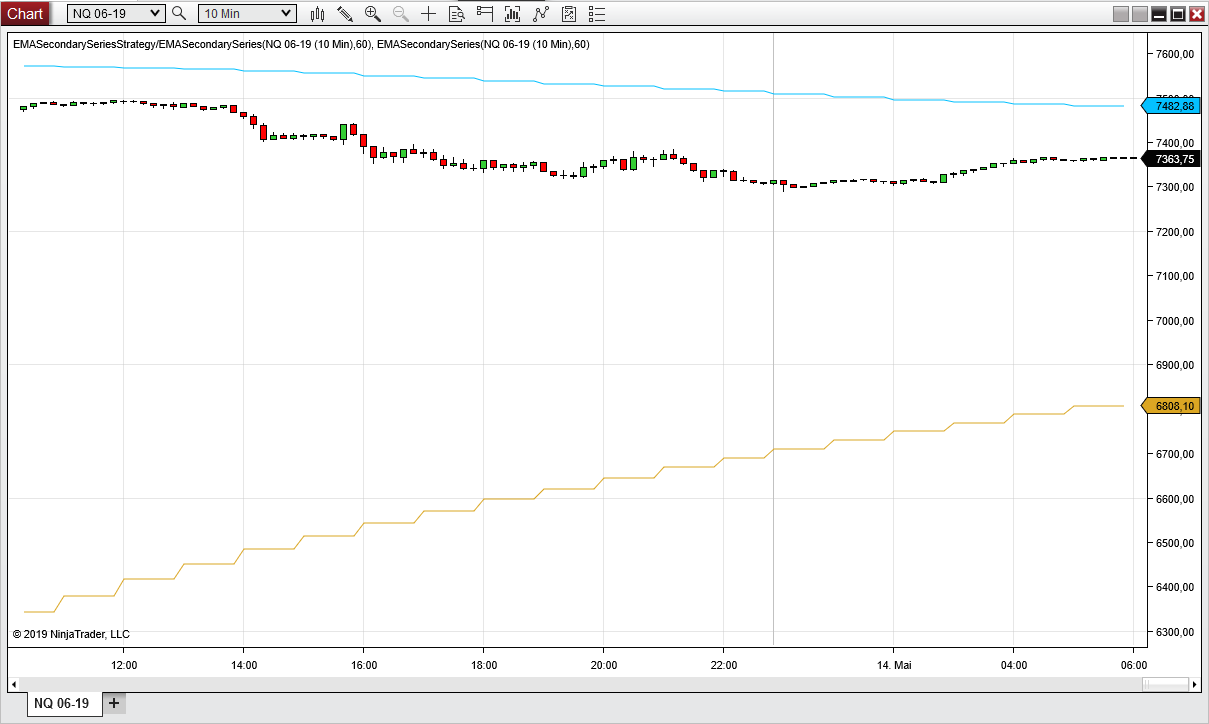Screen dimensions: 1209x724
Task: Open the Strategies icon
Action: 569,14
